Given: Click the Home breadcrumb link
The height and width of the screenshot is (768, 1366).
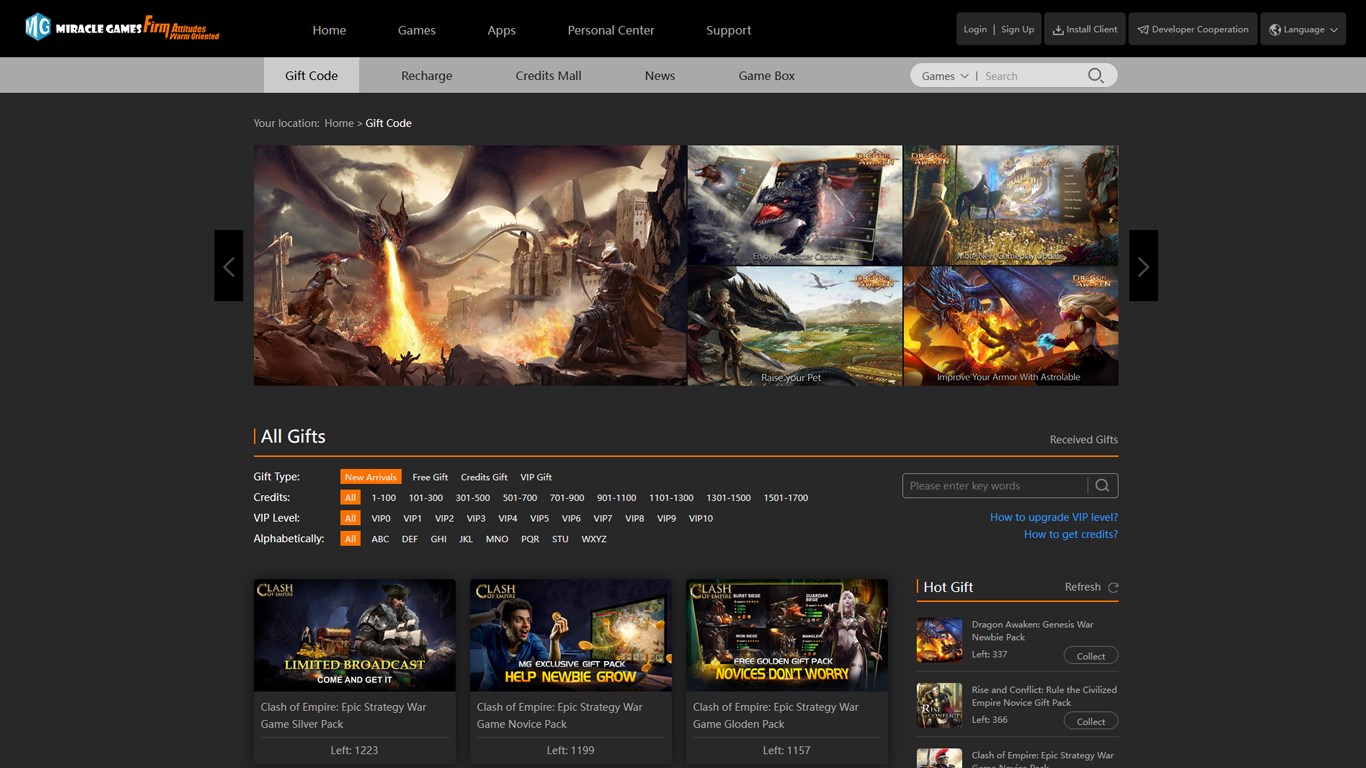Looking at the screenshot, I should [339, 123].
